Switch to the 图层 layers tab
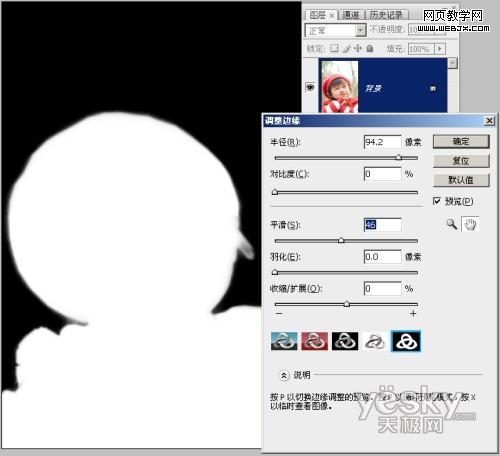500x456 pixels. click(317, 15)
